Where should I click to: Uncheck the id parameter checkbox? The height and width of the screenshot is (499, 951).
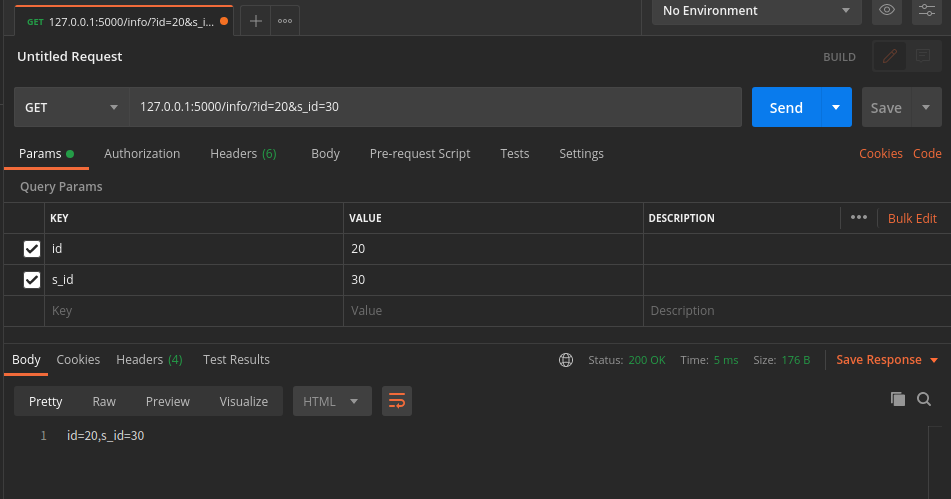coord(32,249)
